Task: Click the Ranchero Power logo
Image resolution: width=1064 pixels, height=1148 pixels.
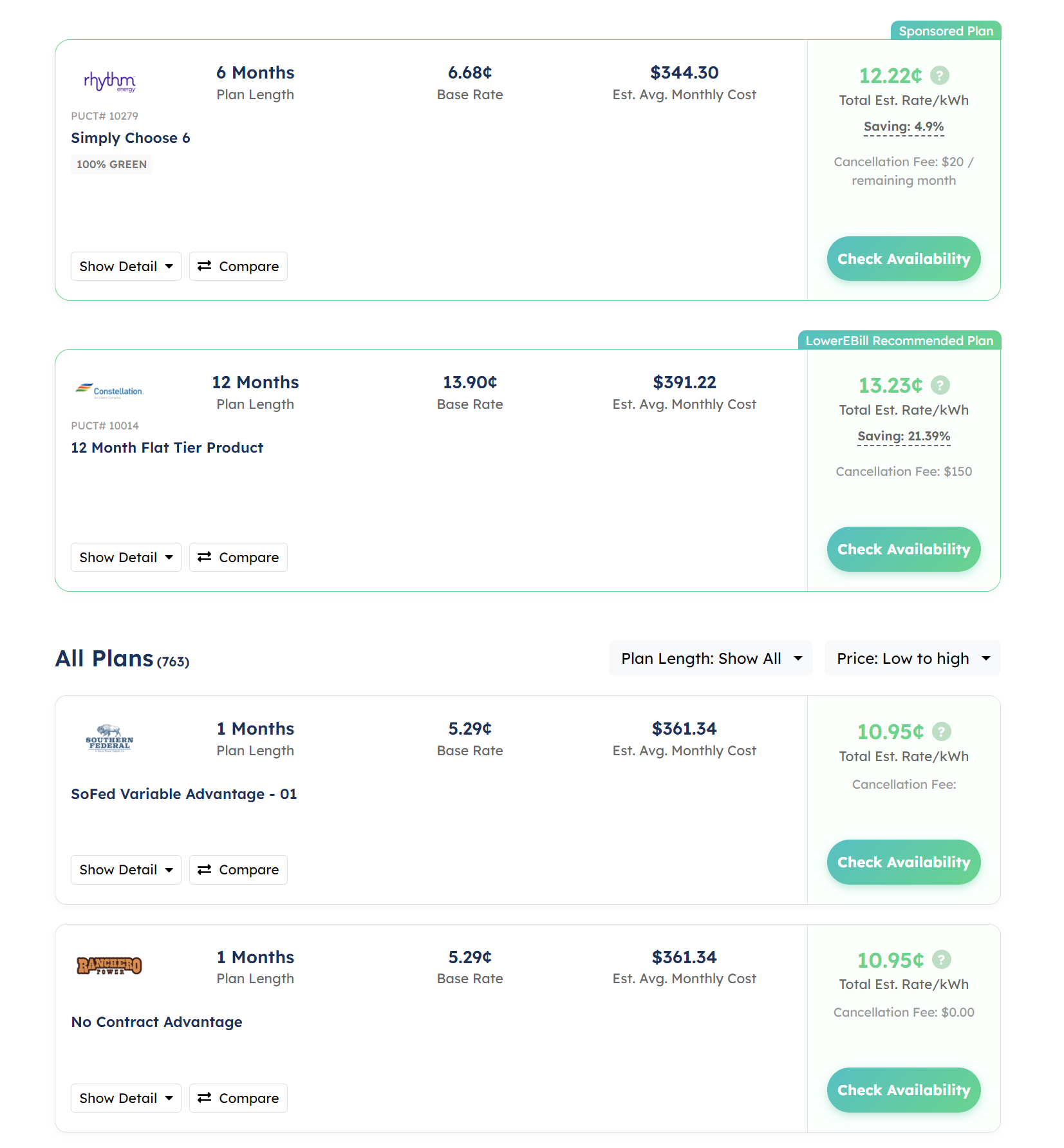Action: tap(109, 966)
